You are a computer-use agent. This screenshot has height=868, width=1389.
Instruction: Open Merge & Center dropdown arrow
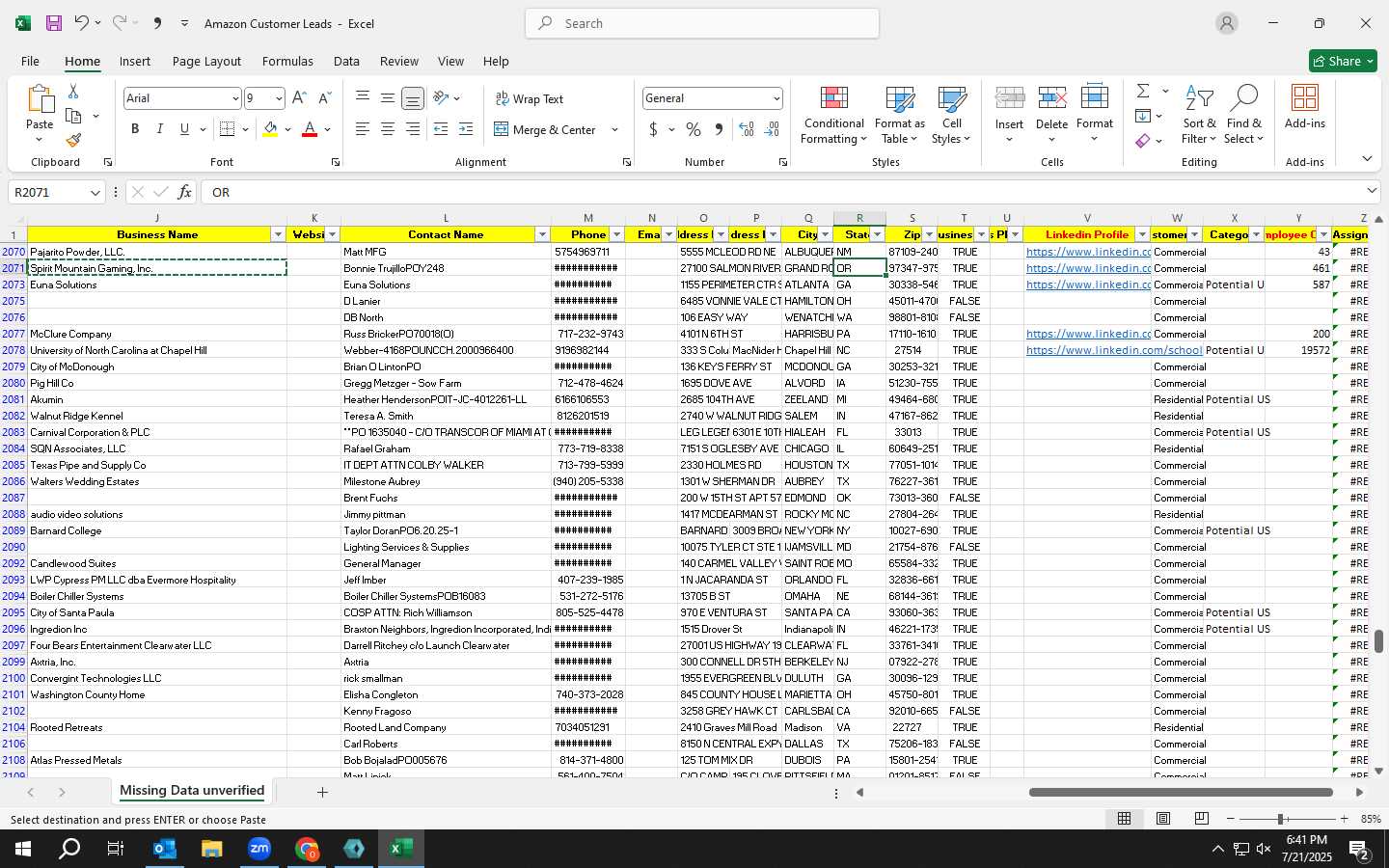point(614,129)
